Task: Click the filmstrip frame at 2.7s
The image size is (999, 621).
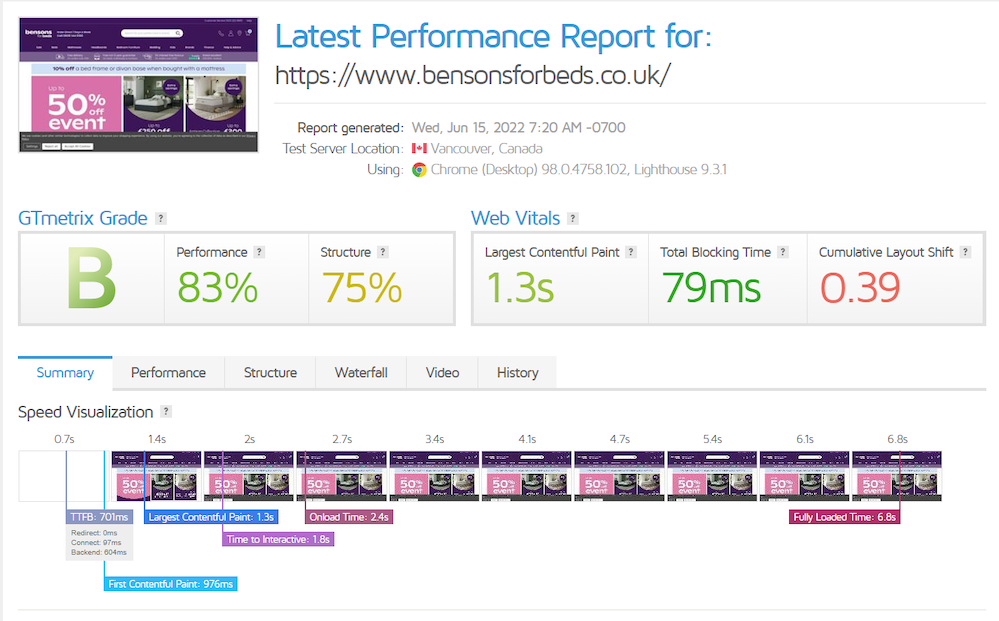Action: pyautogui.click(x=341, y=476)
